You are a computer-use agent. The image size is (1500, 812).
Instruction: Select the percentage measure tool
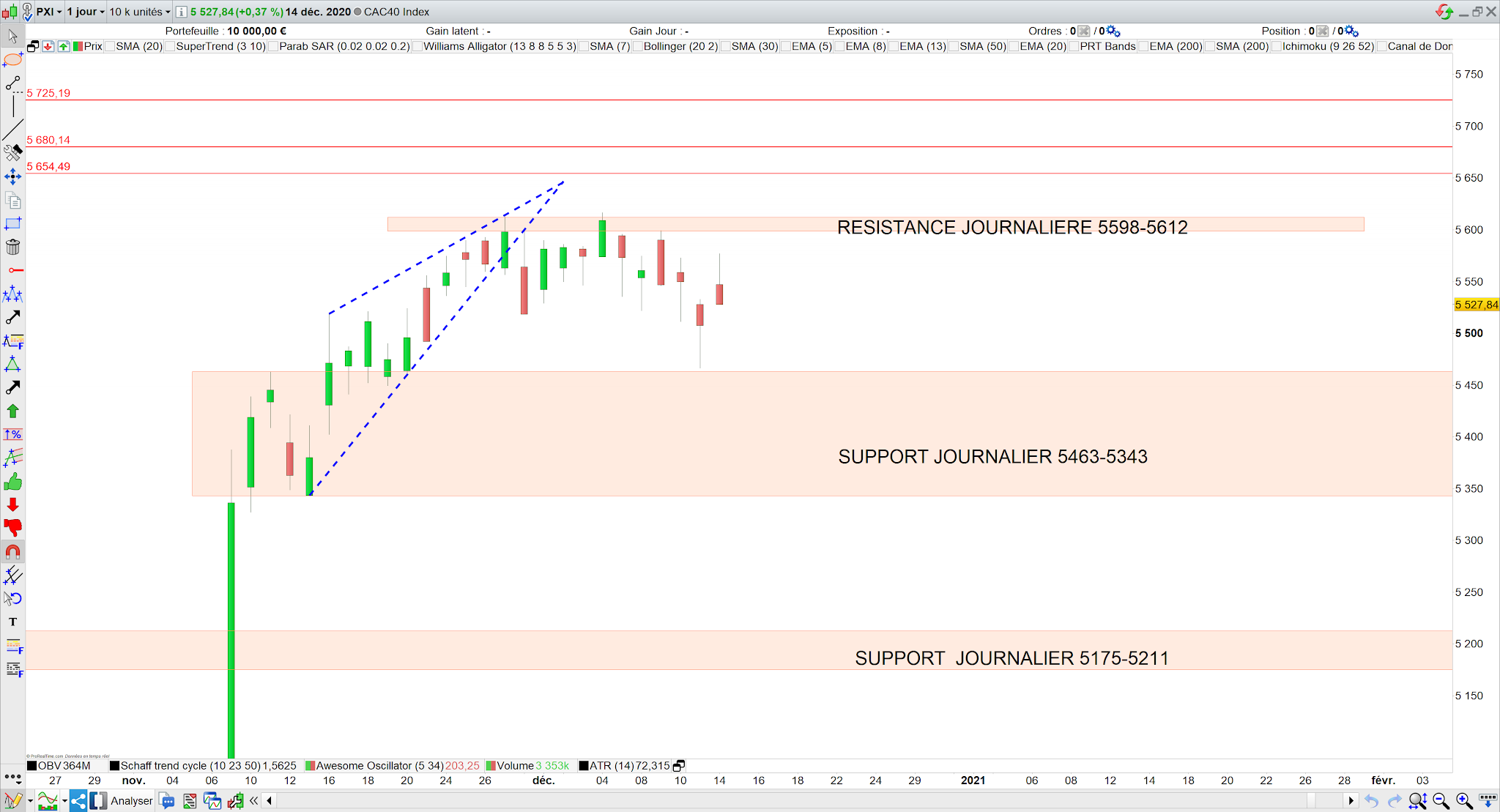click(x=12, y=434)
